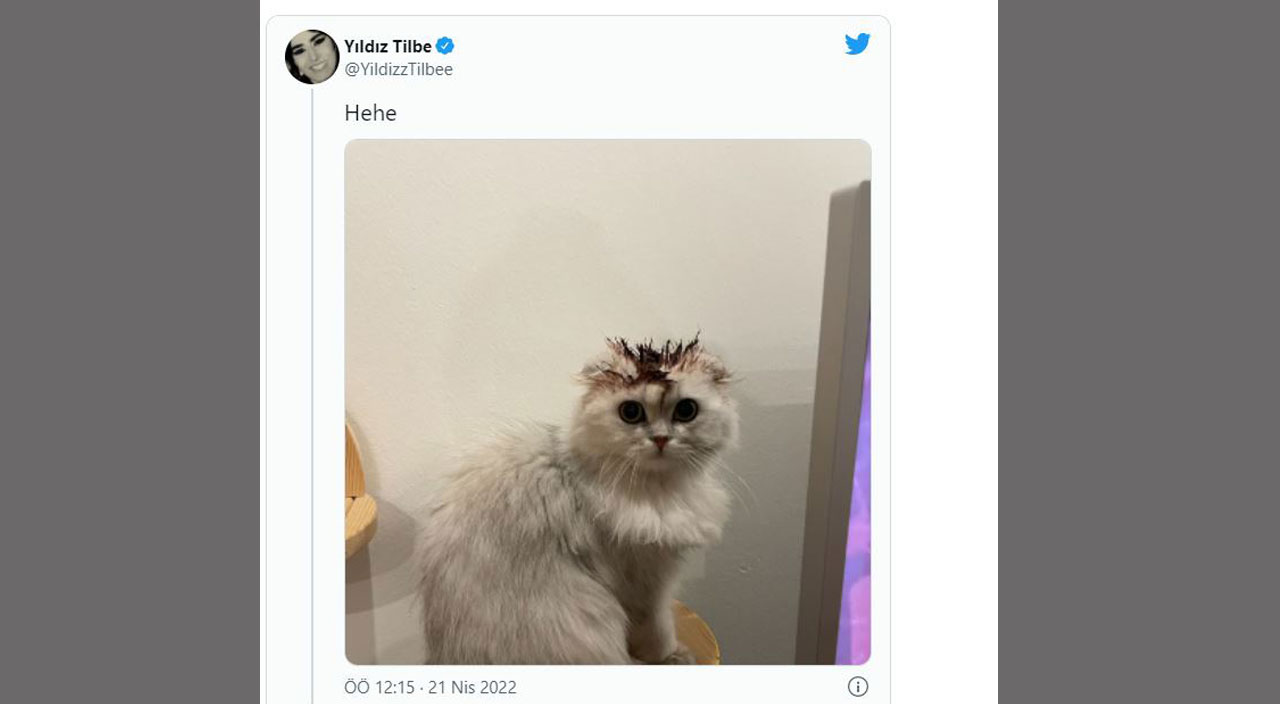Click the gray margin right of page
The image size is (1280, 704).
1138,352
